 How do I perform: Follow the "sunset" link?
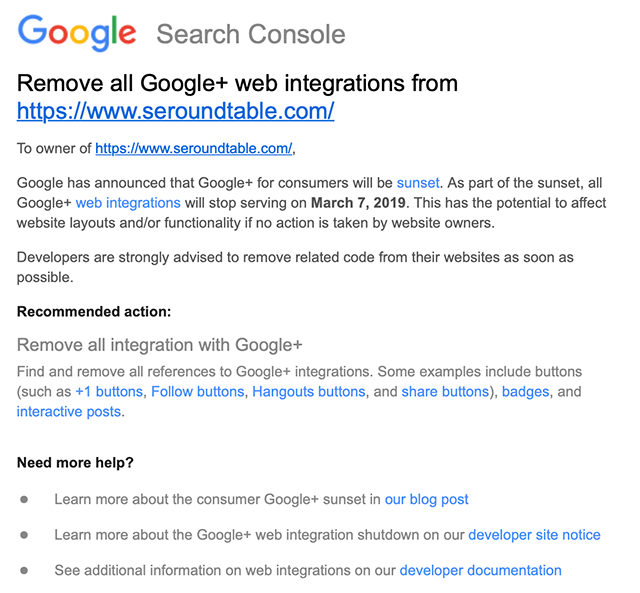point(418,184)
